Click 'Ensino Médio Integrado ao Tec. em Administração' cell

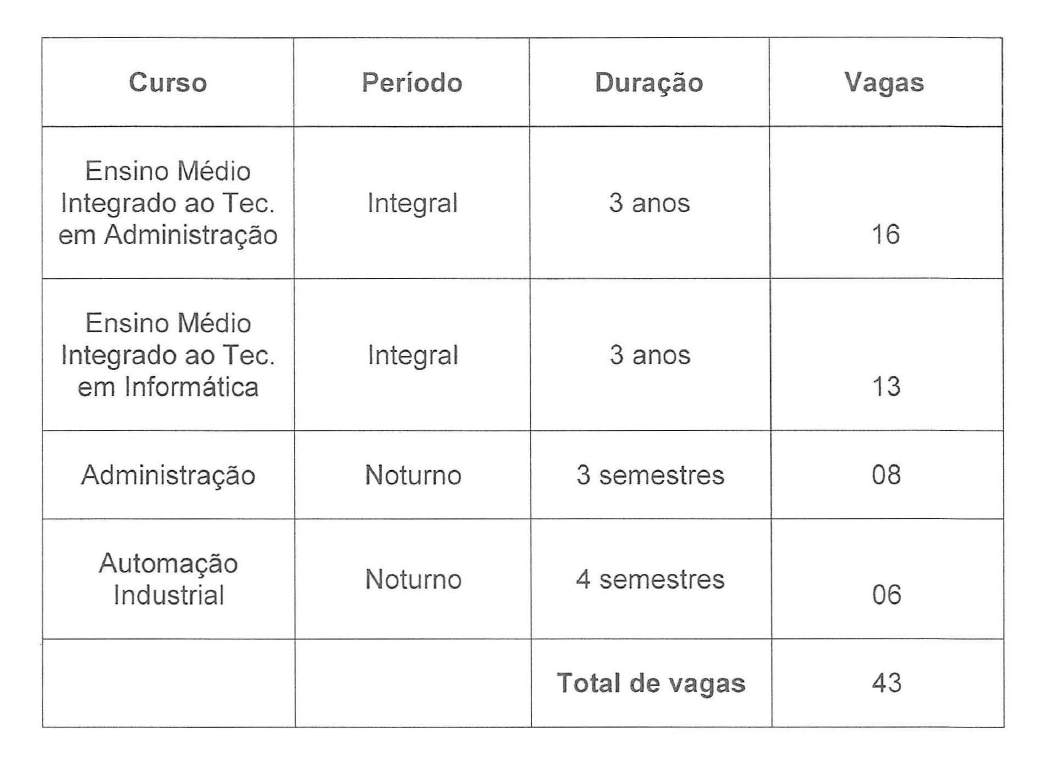(x=167, y=205)
